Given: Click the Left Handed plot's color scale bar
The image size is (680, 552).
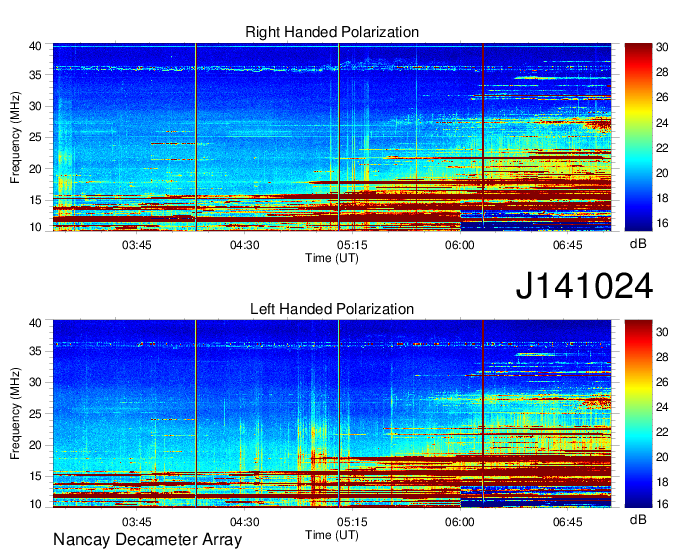Looking at the screenshot, I should click(x=638, y=414).
